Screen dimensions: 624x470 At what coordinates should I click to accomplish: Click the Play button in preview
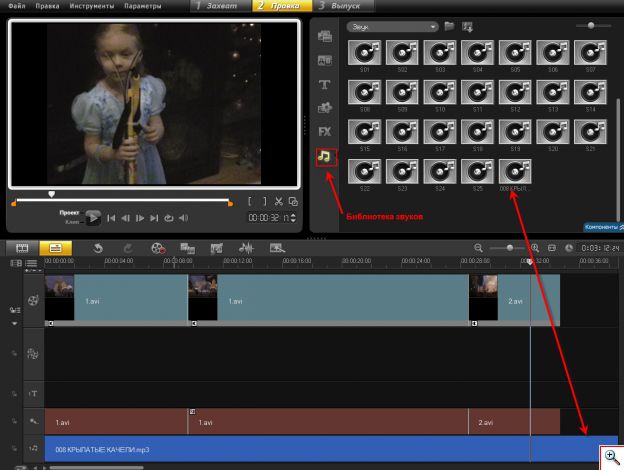tap(93, 218)
